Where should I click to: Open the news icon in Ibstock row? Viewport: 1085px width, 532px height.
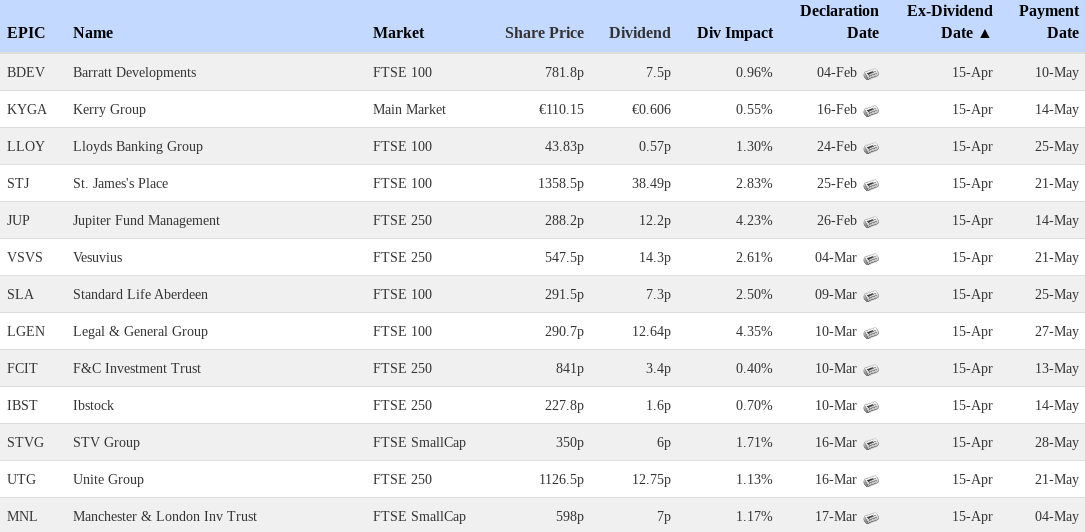click(871, 406)
